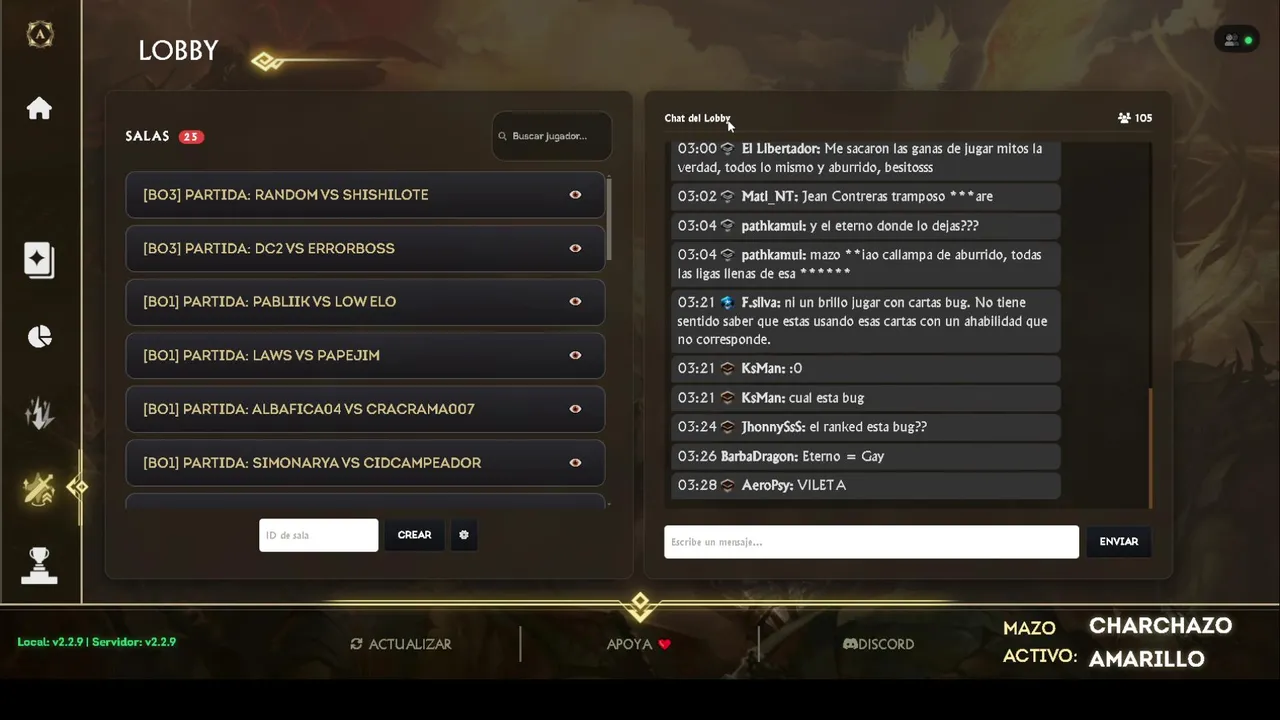The image size is (1280, 720).
Task: Open the DISCORD link
Action: pyautogui.click(x=878, y=644)
